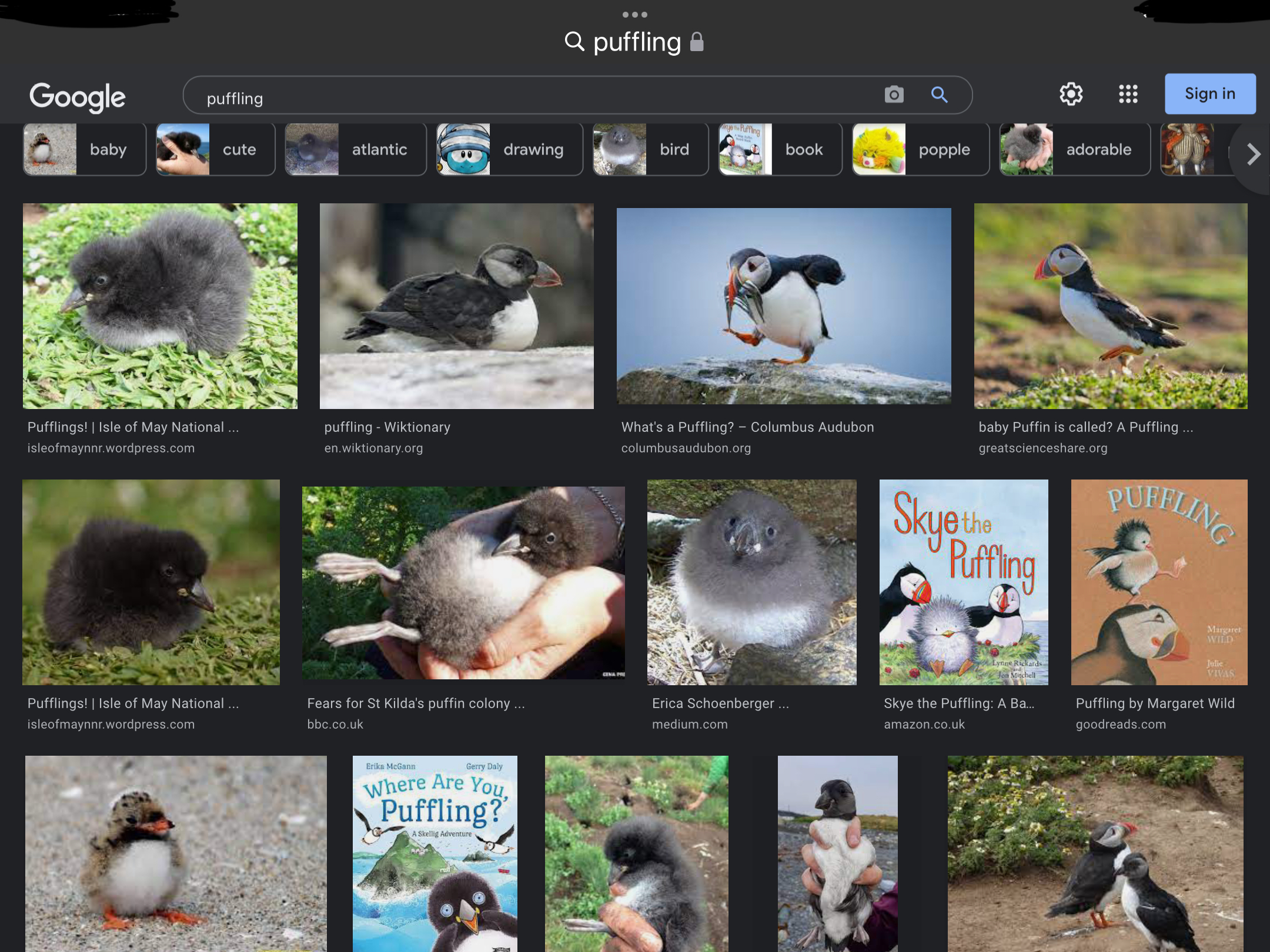Open Skye the Puffling book cover thumbnail

(963, 582)
